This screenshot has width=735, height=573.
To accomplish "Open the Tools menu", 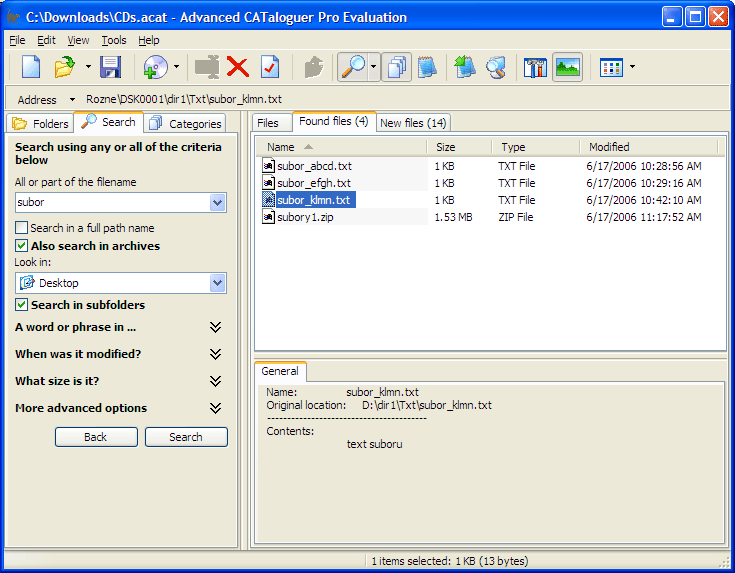I will (114, 40).
